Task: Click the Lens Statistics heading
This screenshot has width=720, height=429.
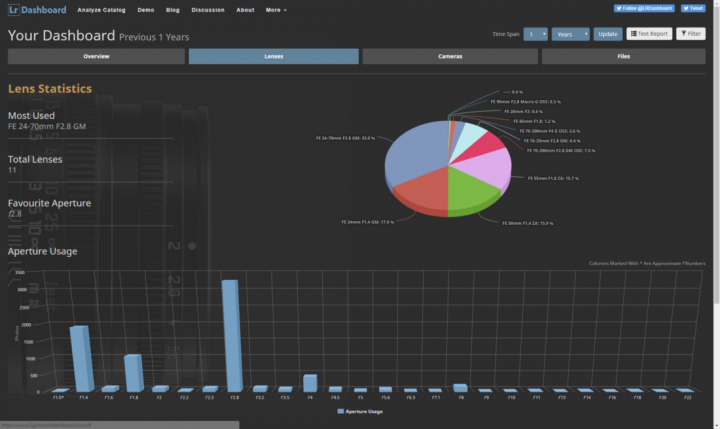Action: (50, 89)
